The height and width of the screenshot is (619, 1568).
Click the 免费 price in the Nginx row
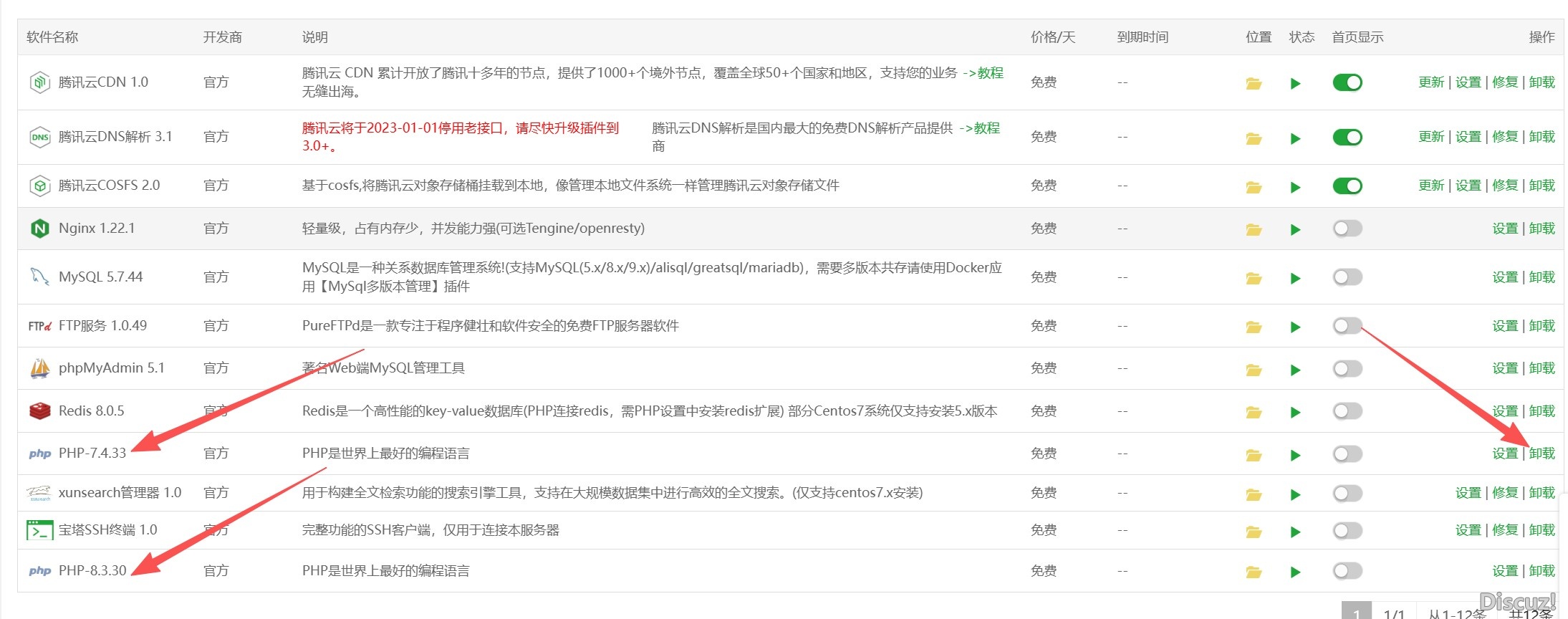pos(1044,229)
